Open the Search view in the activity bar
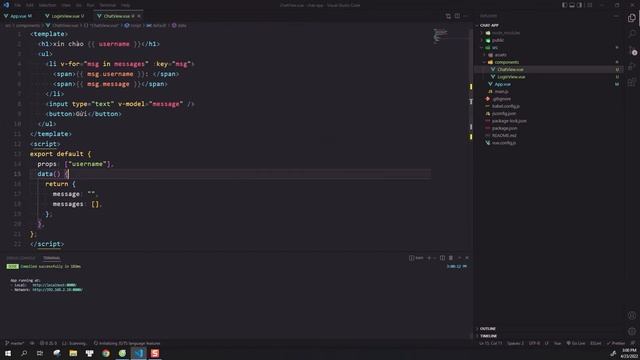Image resolution: width=640 pixels, height=360 pixels. pos(632,34)
